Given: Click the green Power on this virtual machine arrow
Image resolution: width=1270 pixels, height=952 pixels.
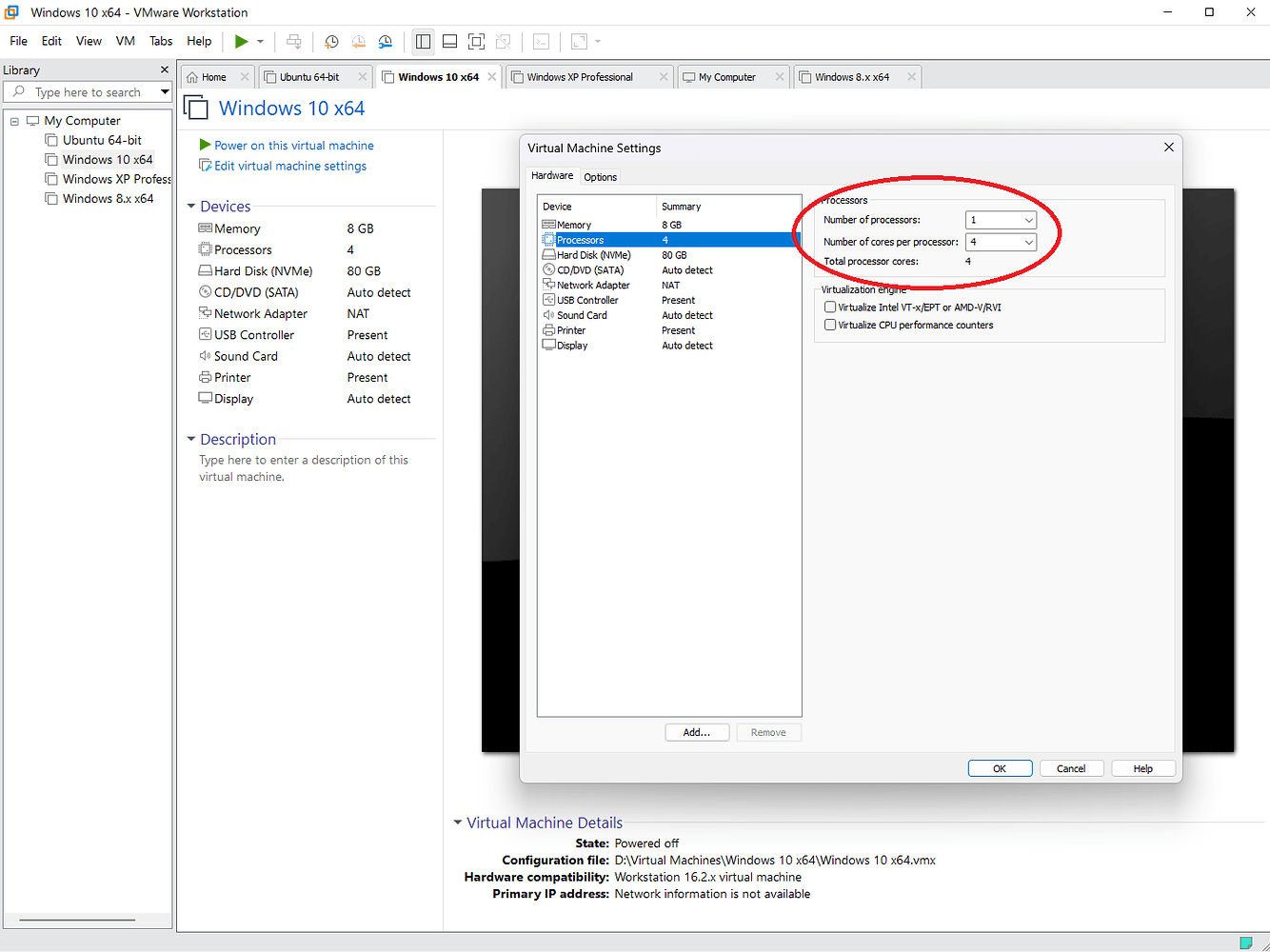Looking at the screenshot, I should point(205,145).
